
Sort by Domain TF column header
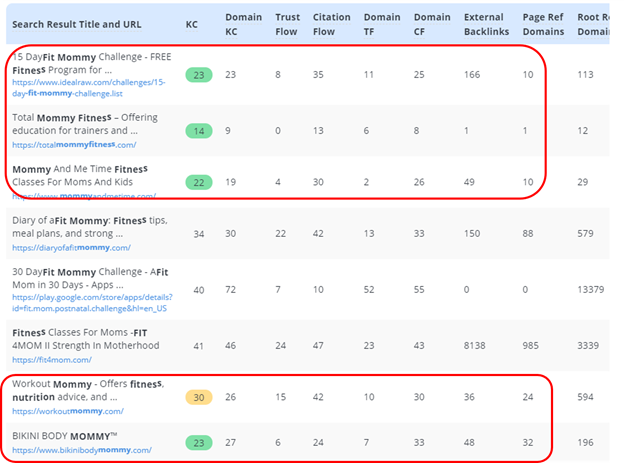coord(382,24)
